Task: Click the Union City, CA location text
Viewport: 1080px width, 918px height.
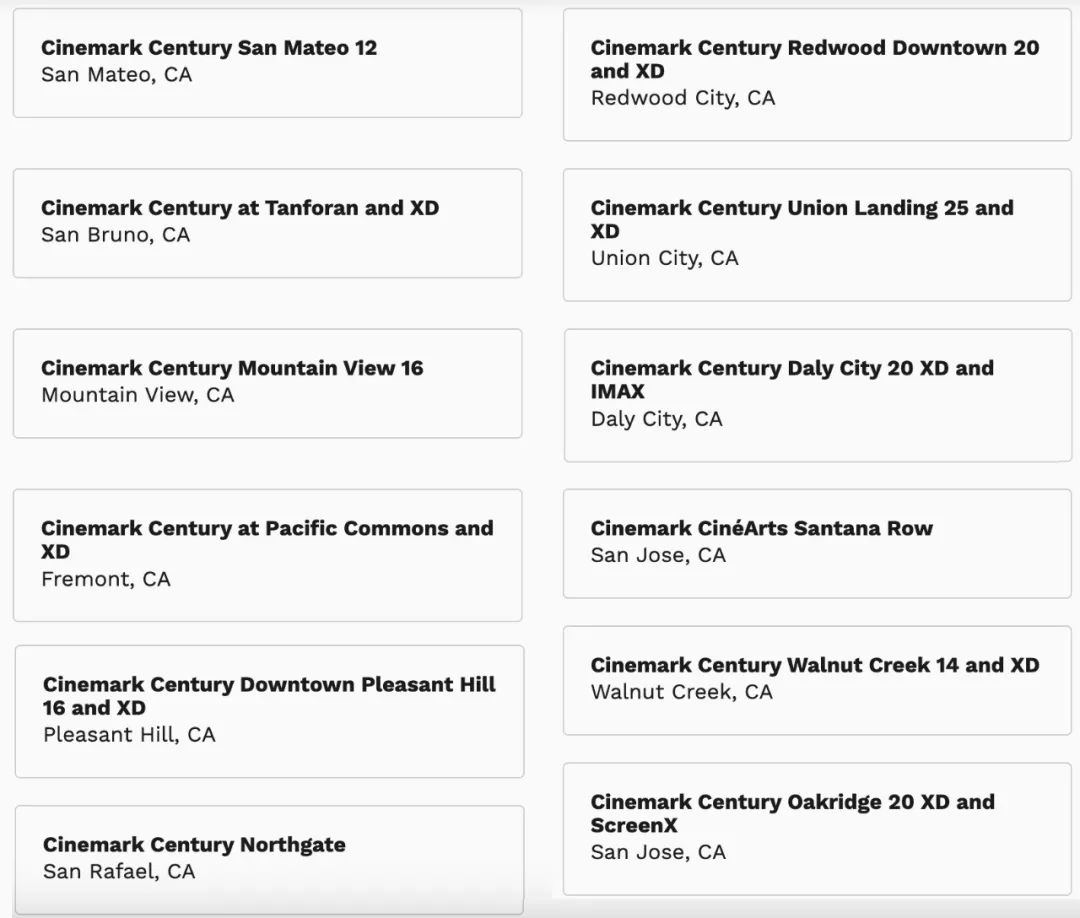Action: 664,258
